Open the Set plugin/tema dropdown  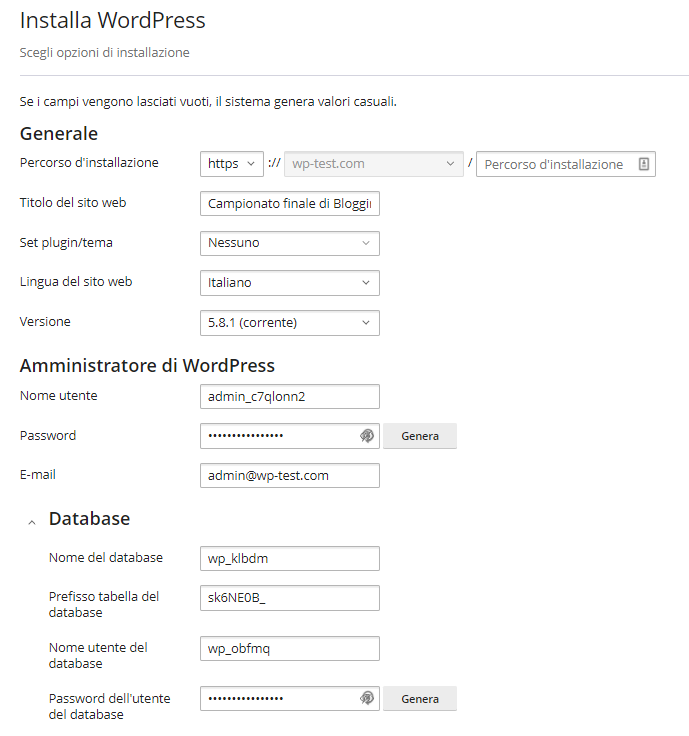click(x=290, y=243)
